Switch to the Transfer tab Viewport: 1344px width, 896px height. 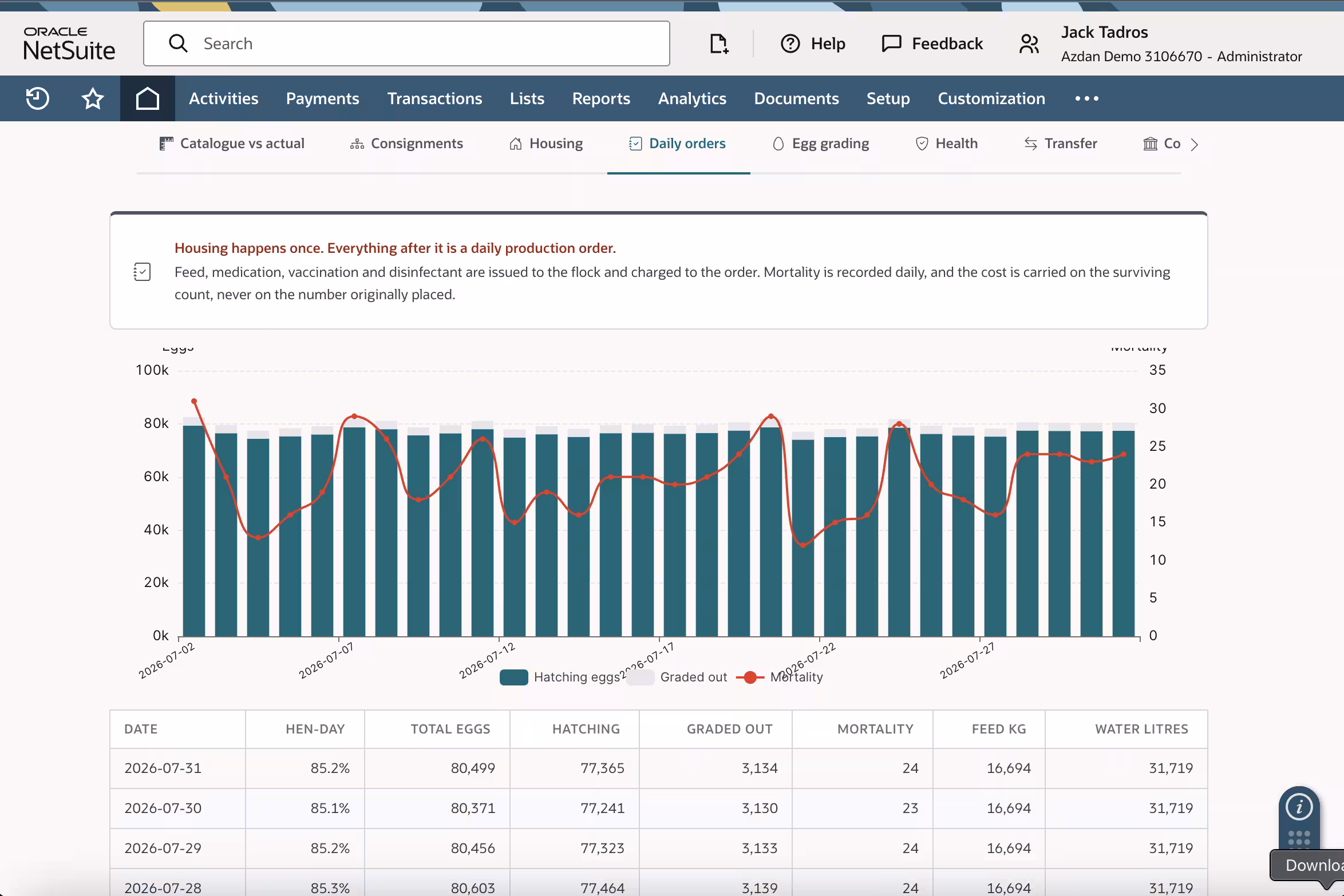click(x=1061, y=144)
